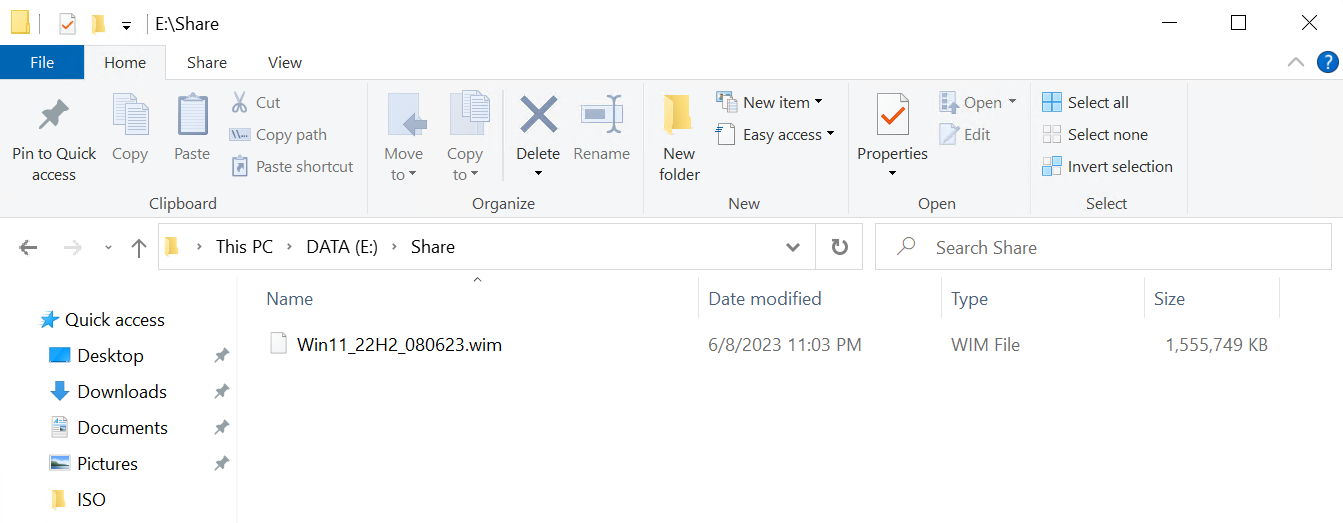Click the Paste shortcut icon
This screenshot has height=523, width=1343.
click(240, 166)
